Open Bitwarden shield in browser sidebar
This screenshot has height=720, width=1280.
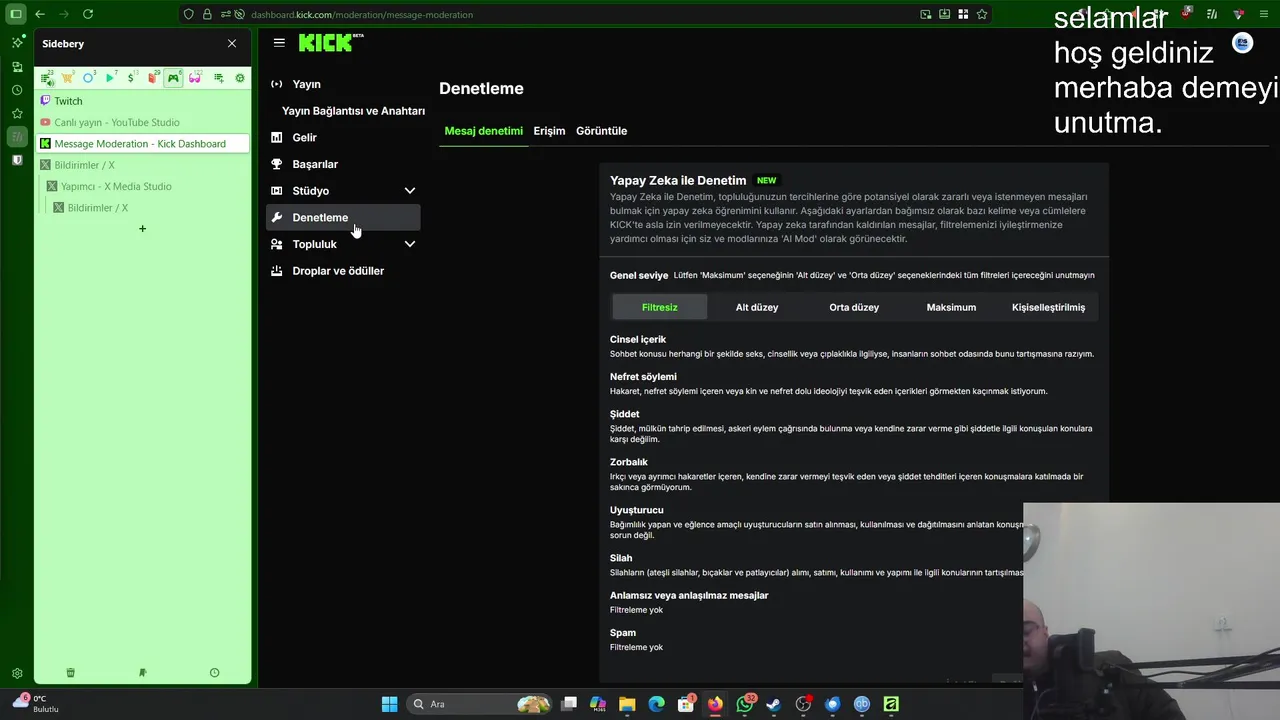(17, 160)
